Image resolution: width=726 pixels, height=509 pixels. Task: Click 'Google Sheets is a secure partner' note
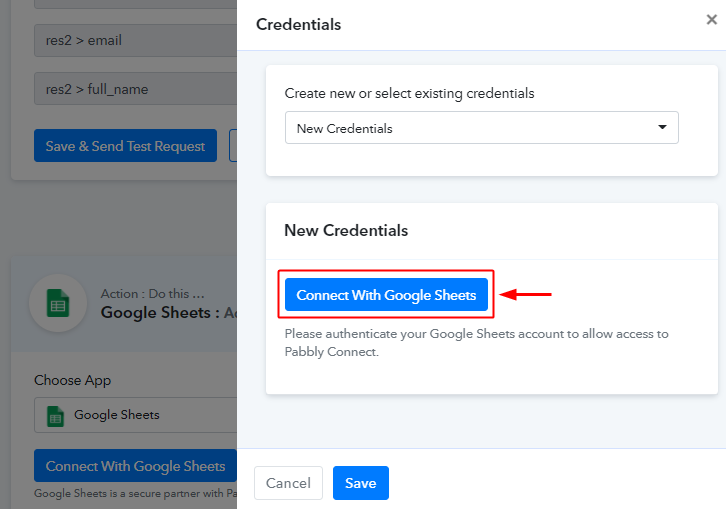[136, 493]
